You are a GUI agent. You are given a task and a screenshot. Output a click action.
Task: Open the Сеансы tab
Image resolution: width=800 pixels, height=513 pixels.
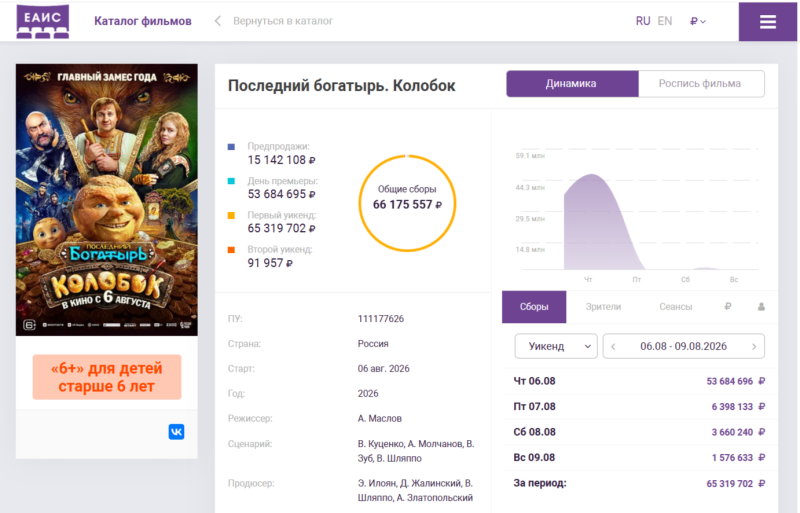point(676,307)
